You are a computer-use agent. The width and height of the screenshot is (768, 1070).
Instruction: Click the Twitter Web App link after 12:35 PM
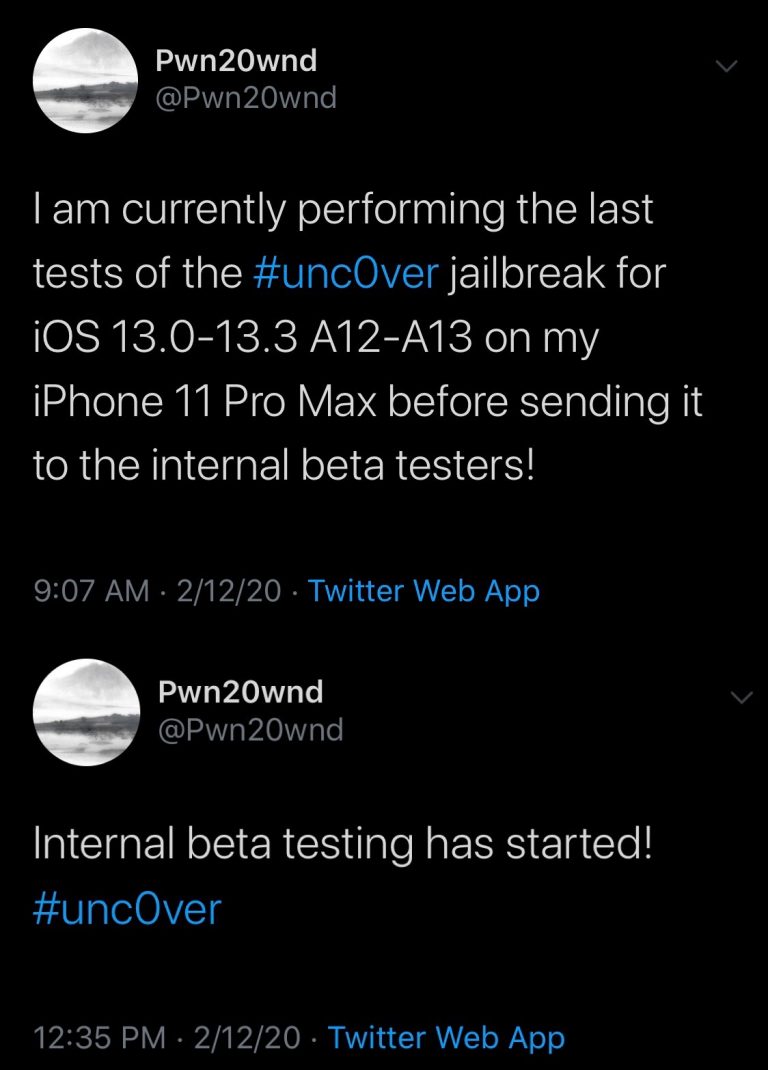pyautogui.click(x=446, y=1038)
